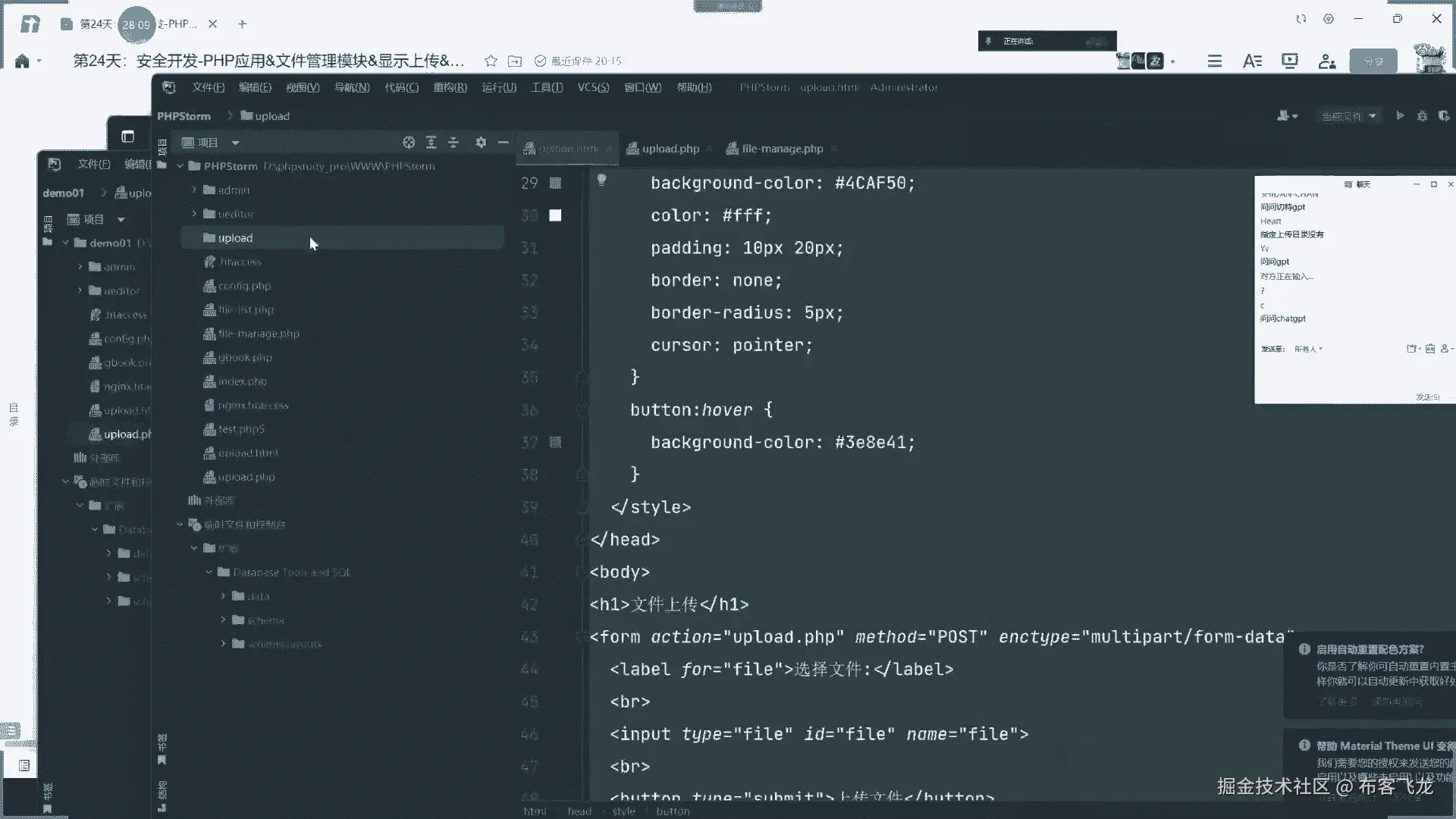This screenshot has height=819, width=1456.
Task: Click white color swatch on line 30
Action: pyautogui.click(x=555, y=215)
